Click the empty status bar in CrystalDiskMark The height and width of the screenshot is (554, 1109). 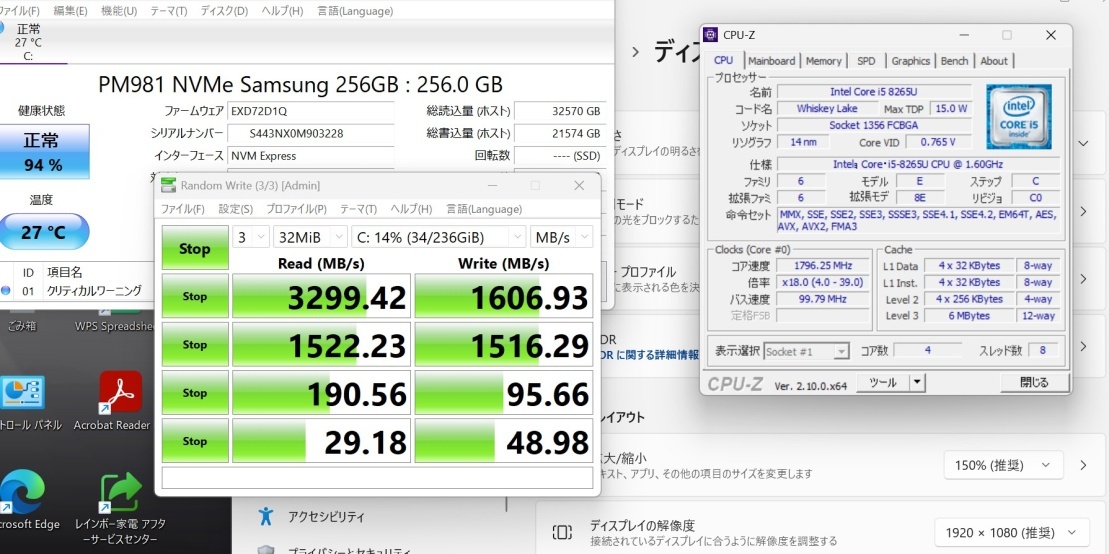(x=378, y=478)
